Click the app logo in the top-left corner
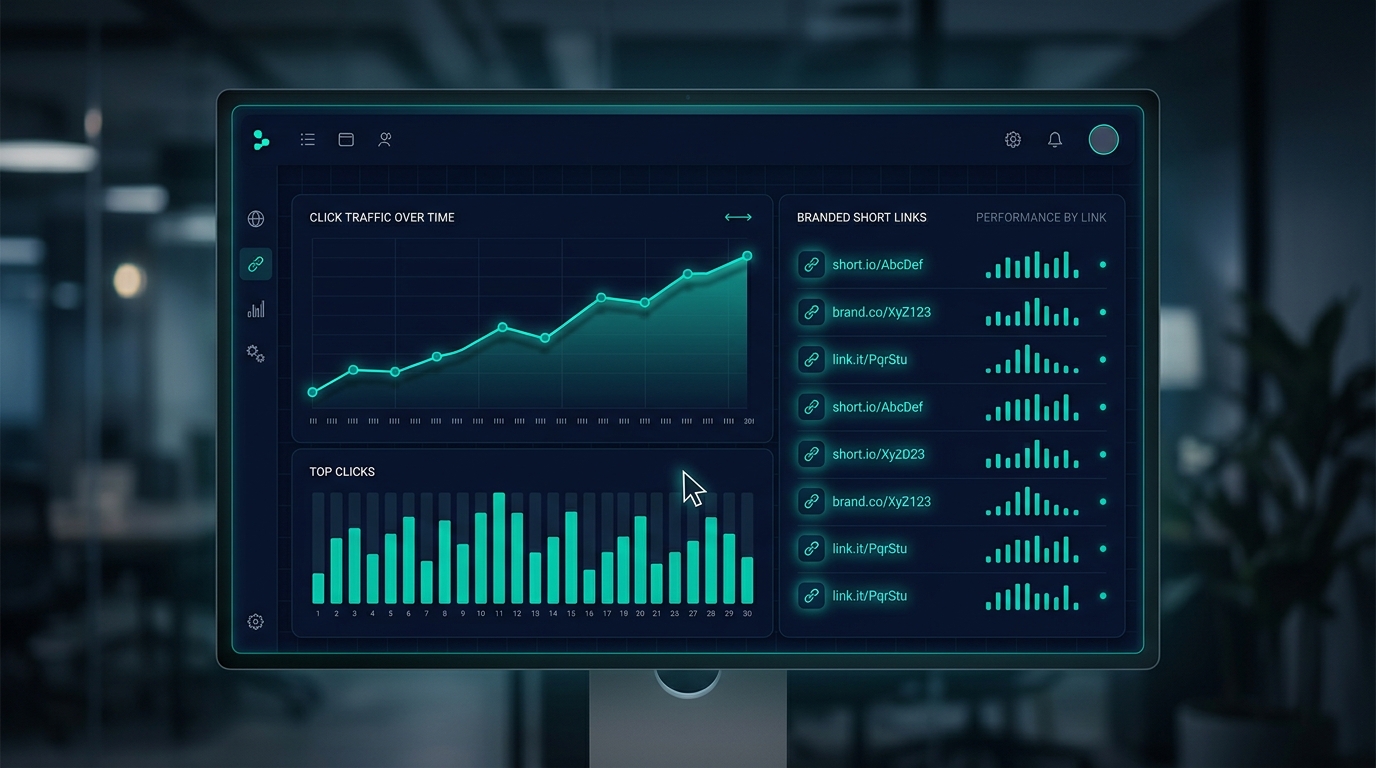Viewport: 1376px width, 768px height. (261, 140)
